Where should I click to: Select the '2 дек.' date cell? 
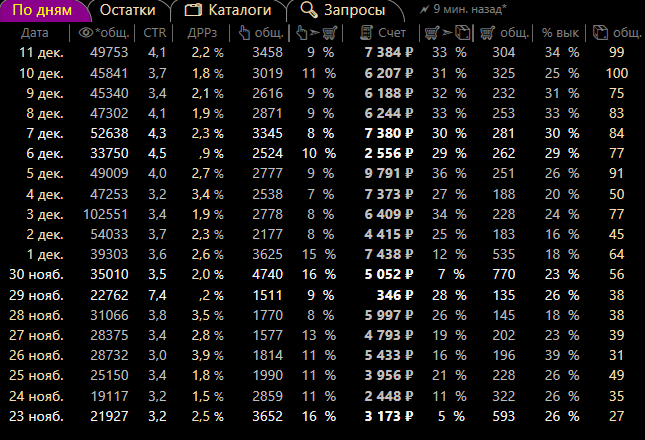45,234
